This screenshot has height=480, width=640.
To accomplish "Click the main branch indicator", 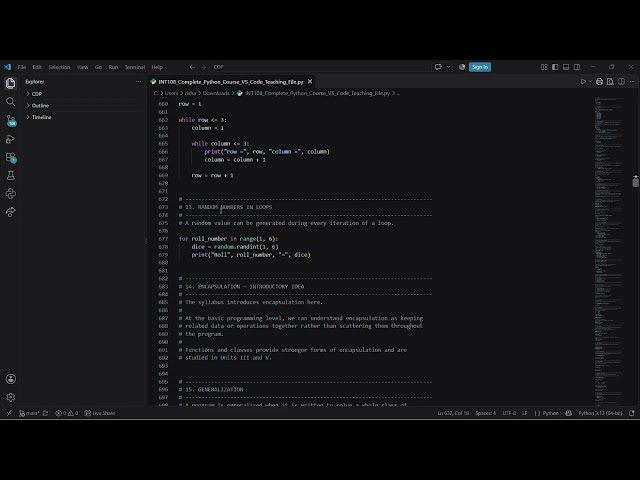I will [x=29, y=413].
